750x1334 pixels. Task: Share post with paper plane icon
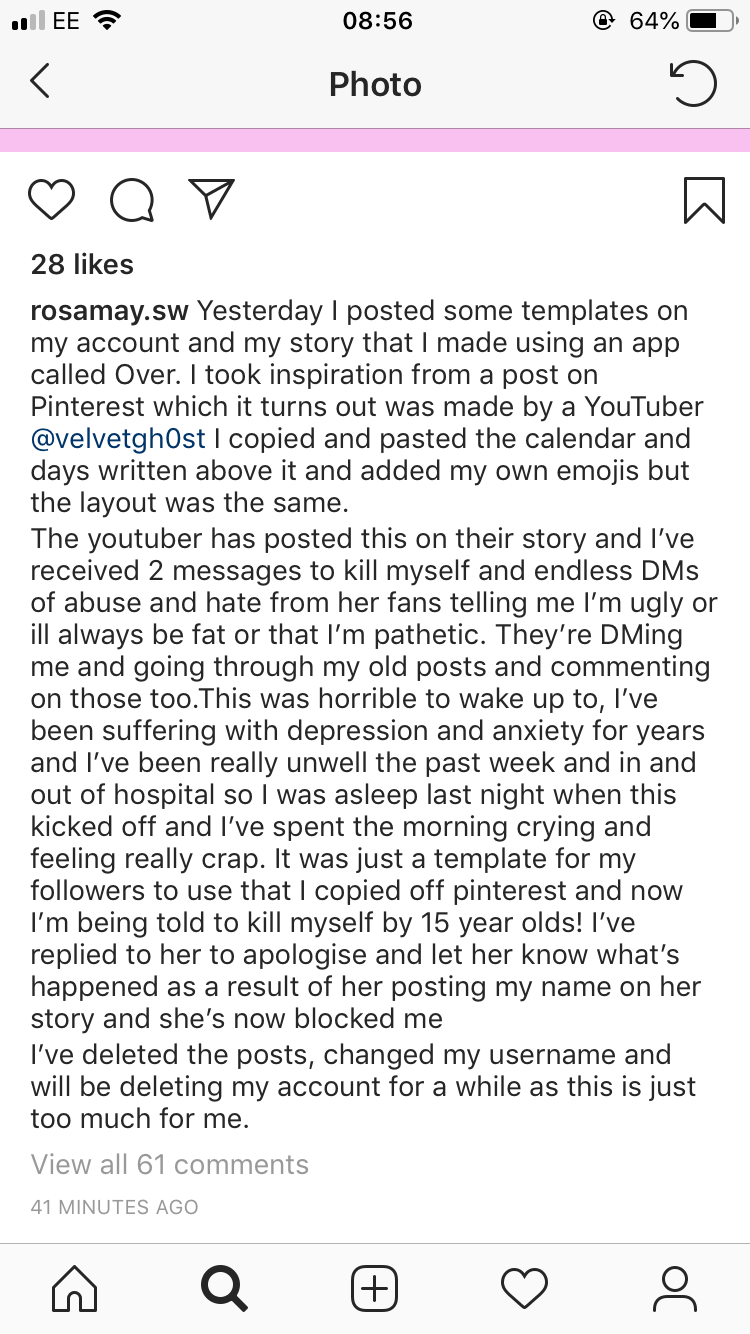tap(211, 198)
